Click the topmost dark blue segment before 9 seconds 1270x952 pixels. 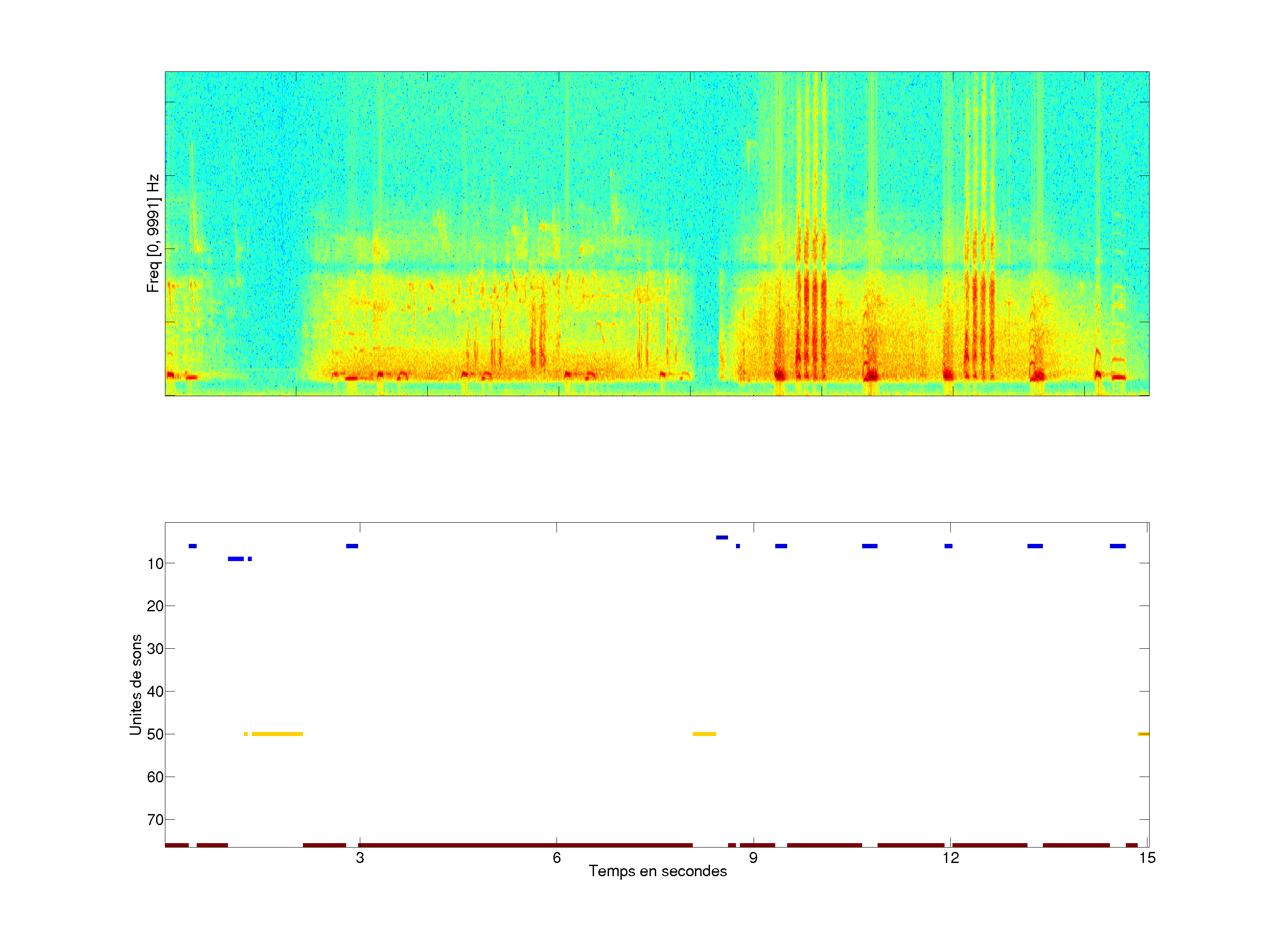(x=722, y=537)
